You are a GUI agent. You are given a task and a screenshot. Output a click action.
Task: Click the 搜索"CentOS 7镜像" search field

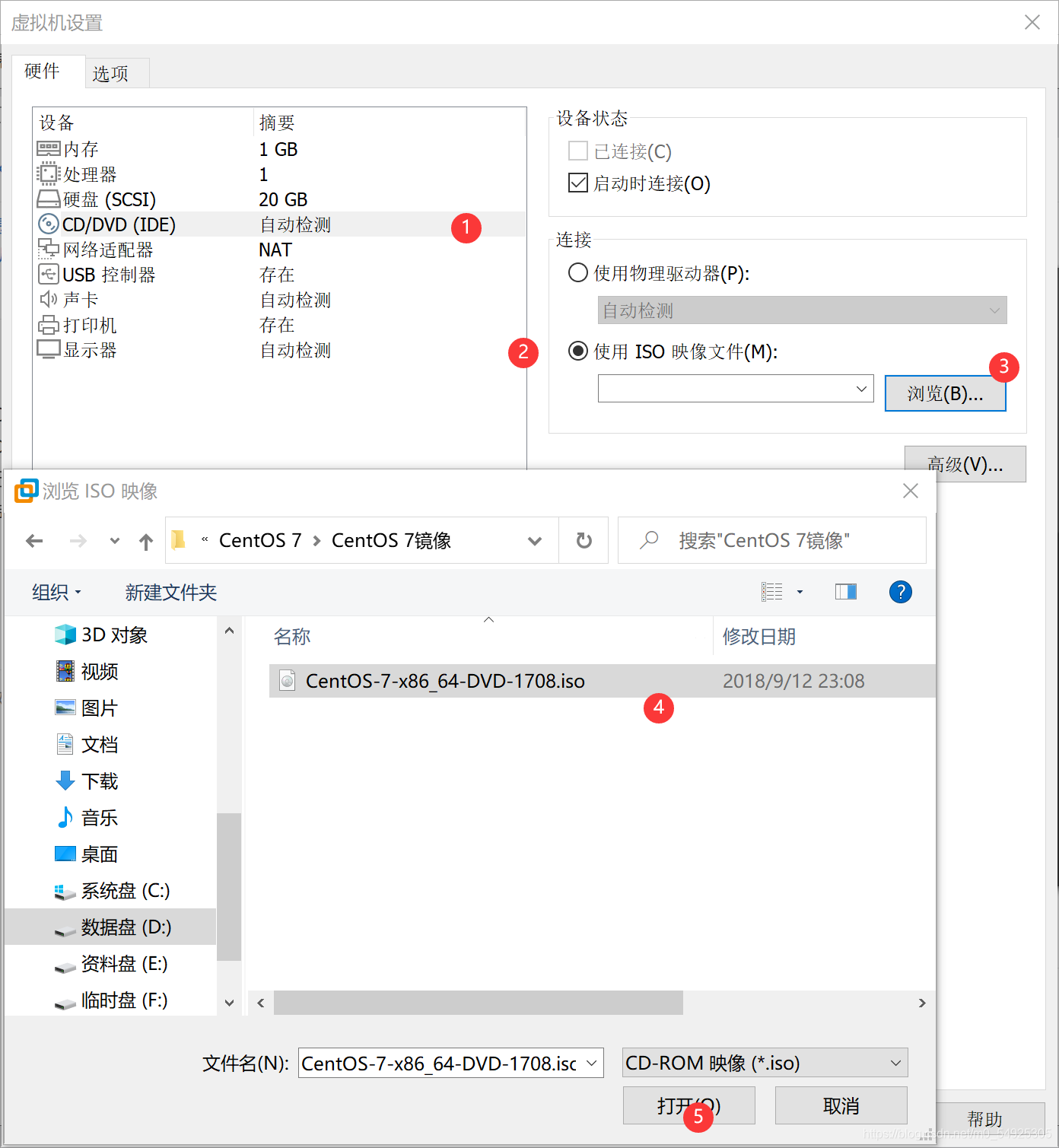point(772,540)
